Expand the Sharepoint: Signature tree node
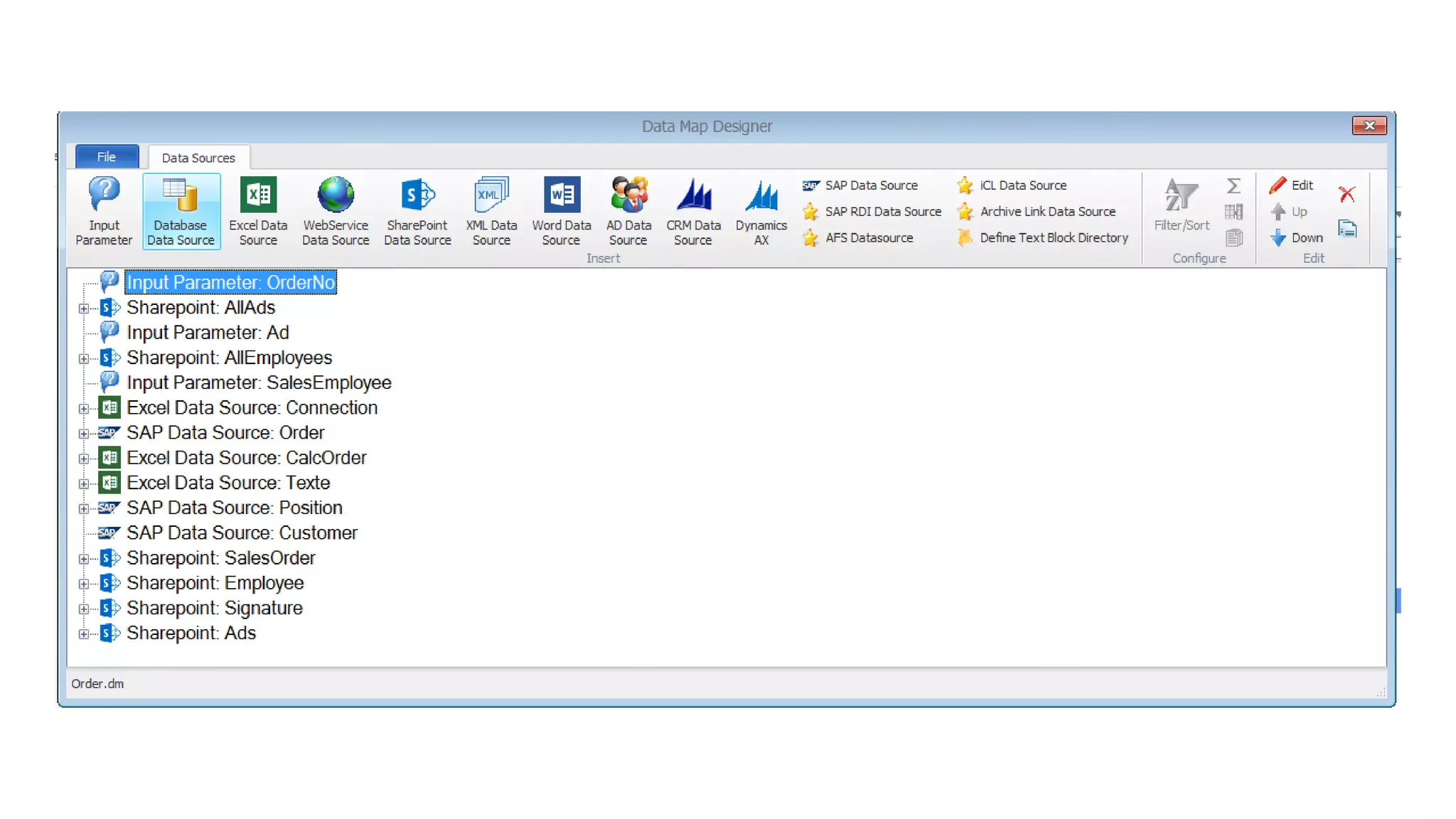Screen dimensions: 1456x819 pos(84,609)
